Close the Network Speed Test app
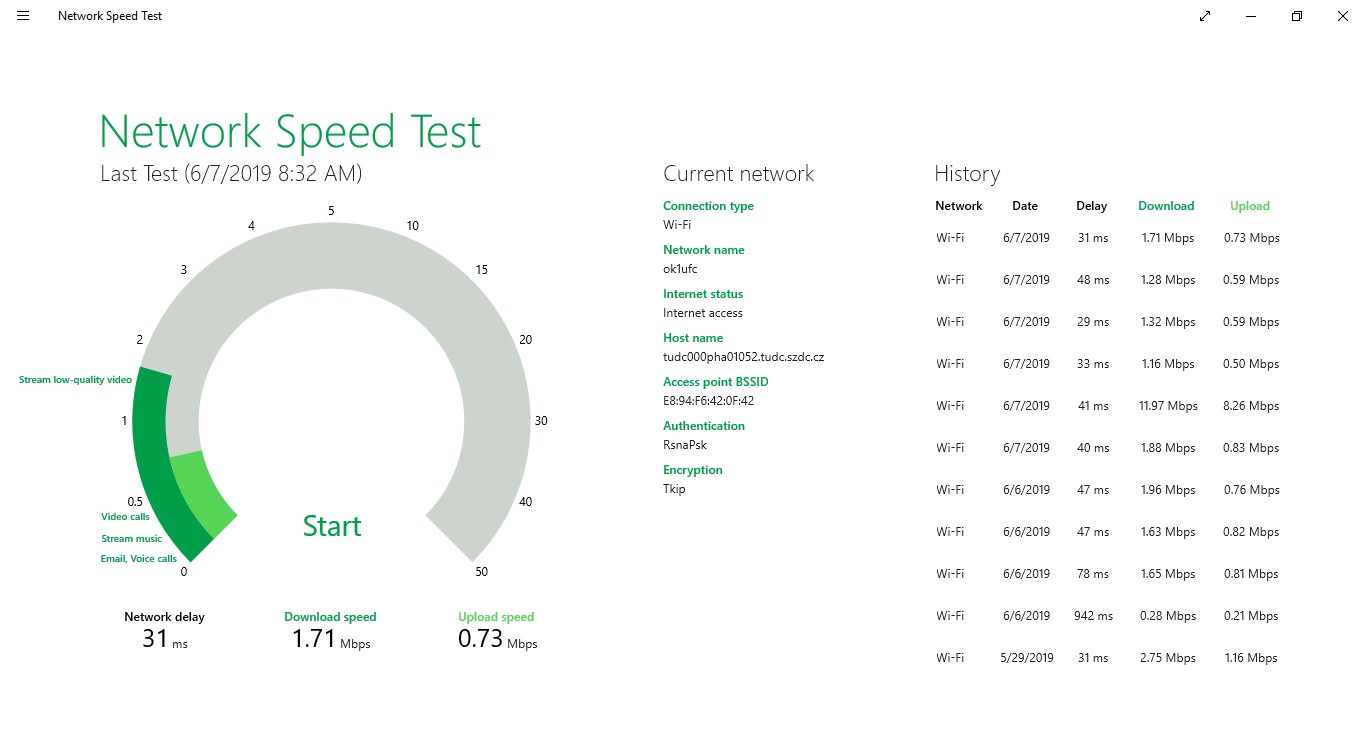Image resolution: width=1366 pixels, height=738 pixels. (1342, 16)
